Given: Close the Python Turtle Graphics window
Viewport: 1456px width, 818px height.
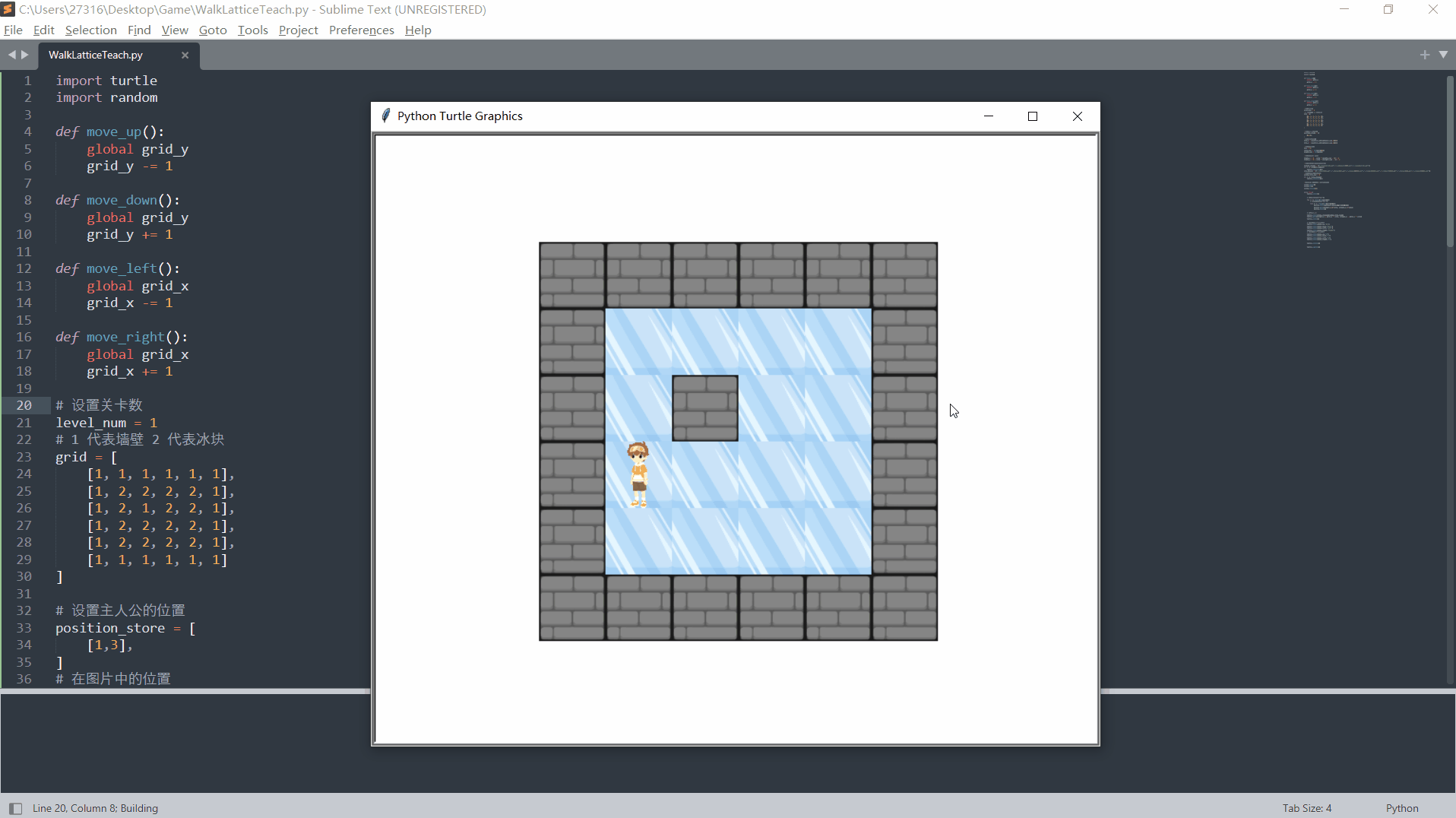Looking at the screenshot, I should tap(1078, 116).
